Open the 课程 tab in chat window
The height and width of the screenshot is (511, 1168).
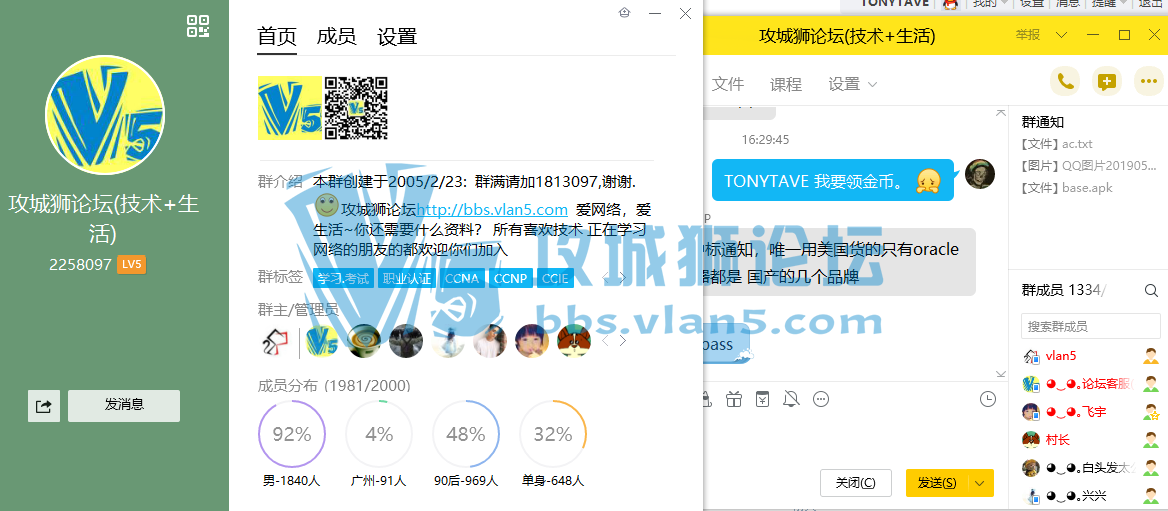tap(786, 84)
